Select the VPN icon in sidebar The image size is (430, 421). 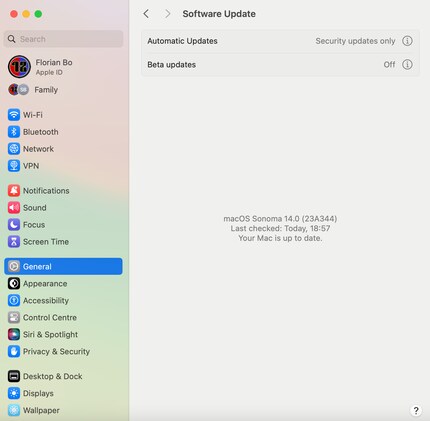14,166
